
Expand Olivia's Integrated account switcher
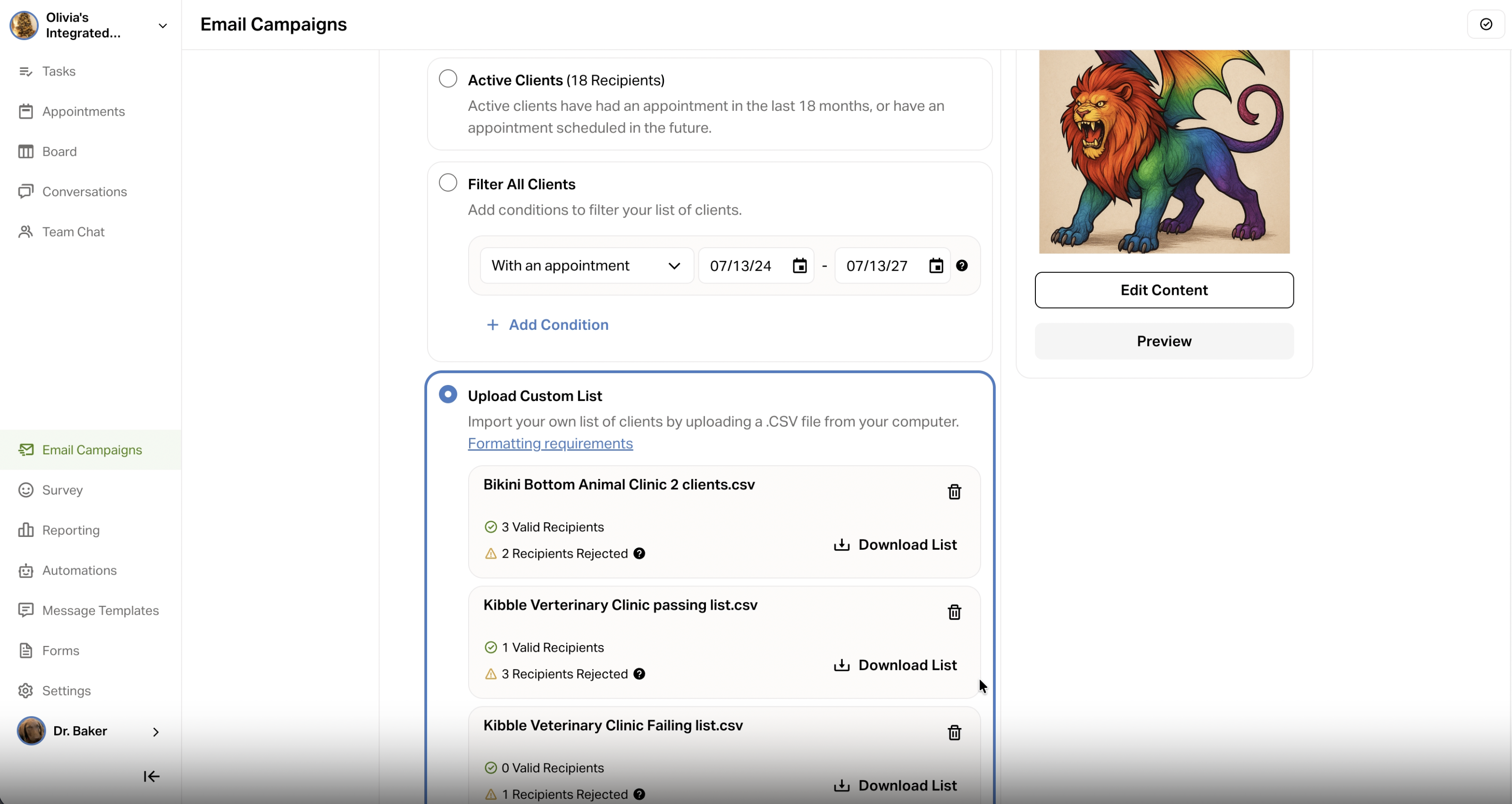(163, 25)
